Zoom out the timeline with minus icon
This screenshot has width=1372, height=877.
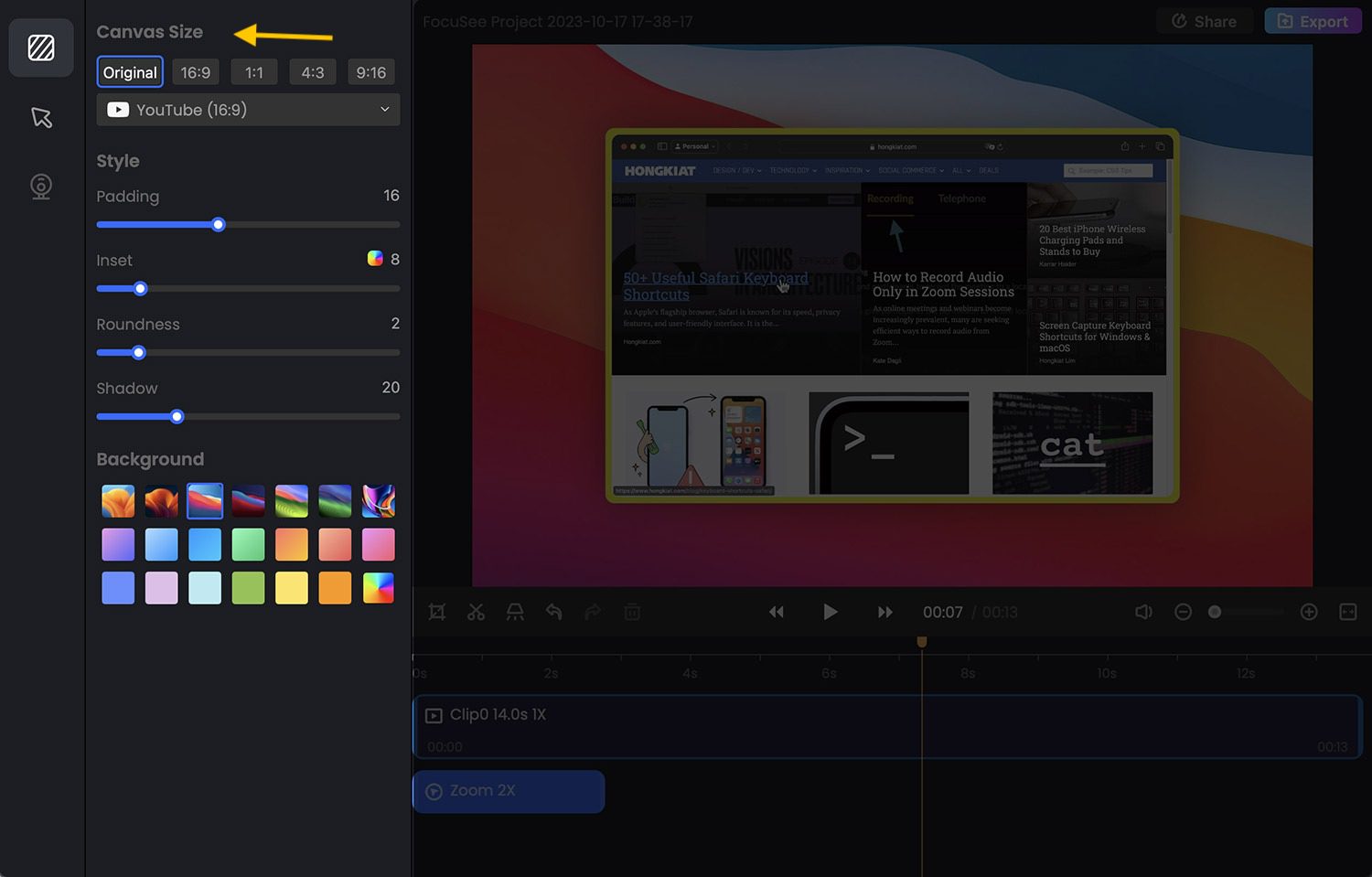1183,612
